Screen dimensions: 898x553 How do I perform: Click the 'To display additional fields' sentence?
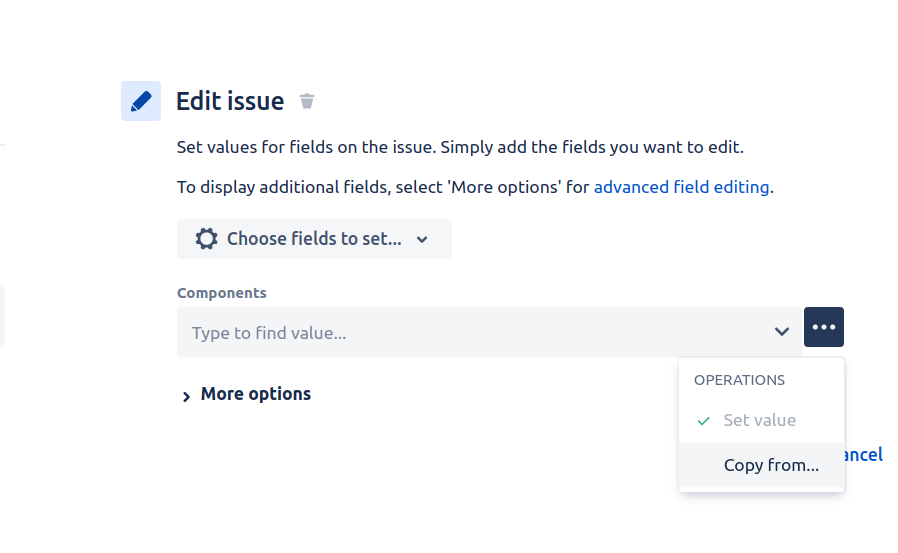475,187
